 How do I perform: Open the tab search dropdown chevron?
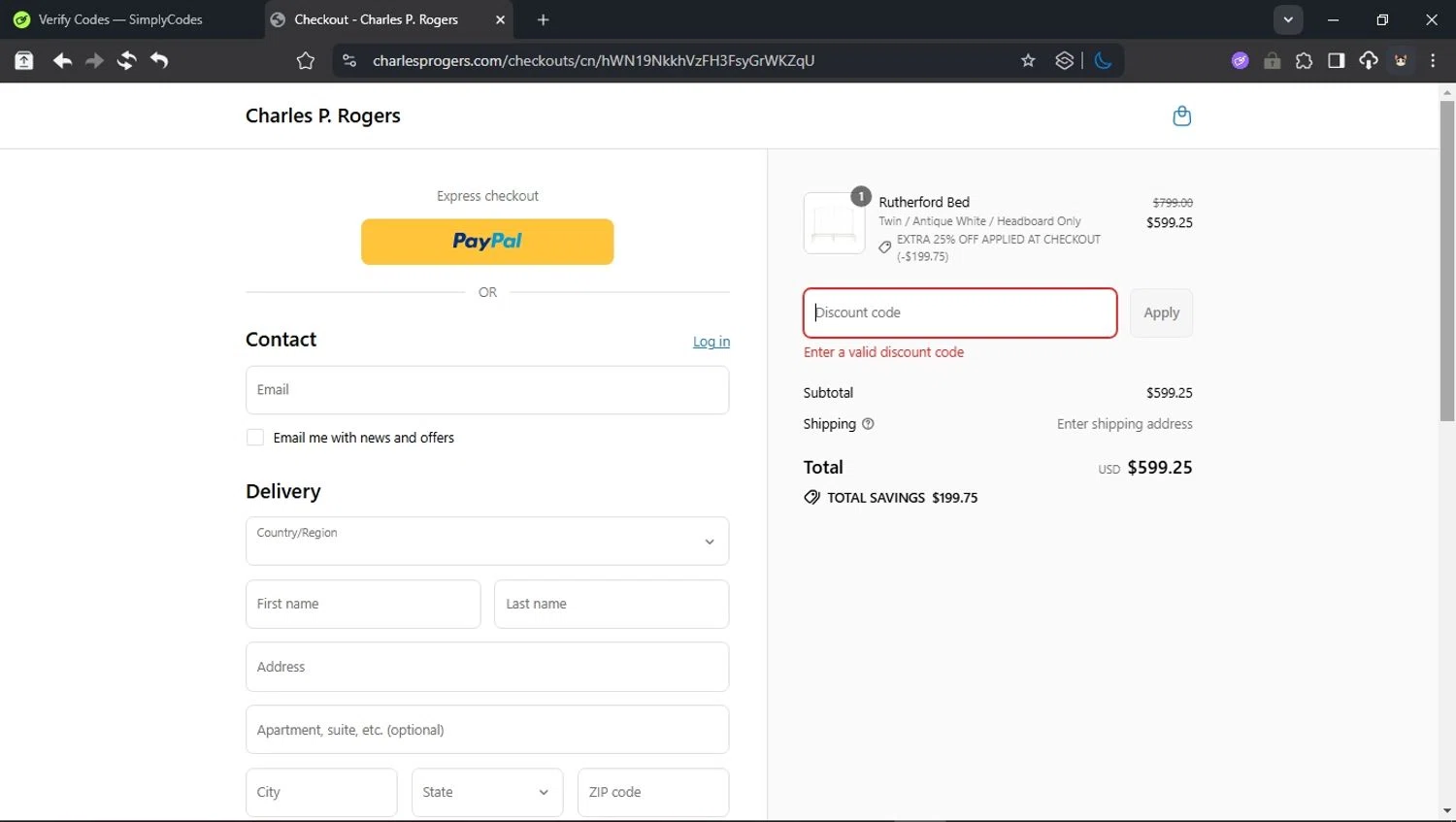click(1288, 19)
